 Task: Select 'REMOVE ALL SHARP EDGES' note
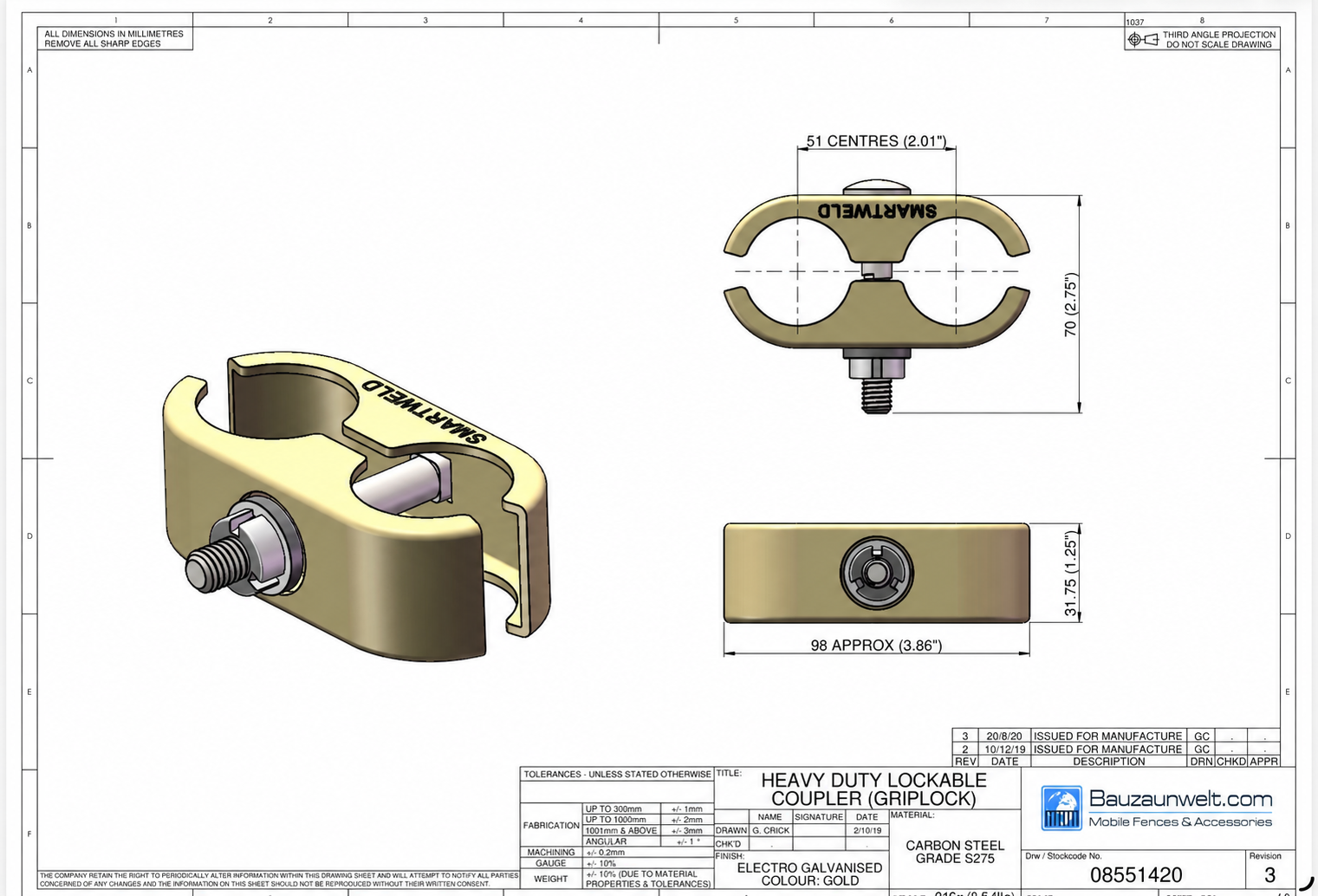[102, 43]
